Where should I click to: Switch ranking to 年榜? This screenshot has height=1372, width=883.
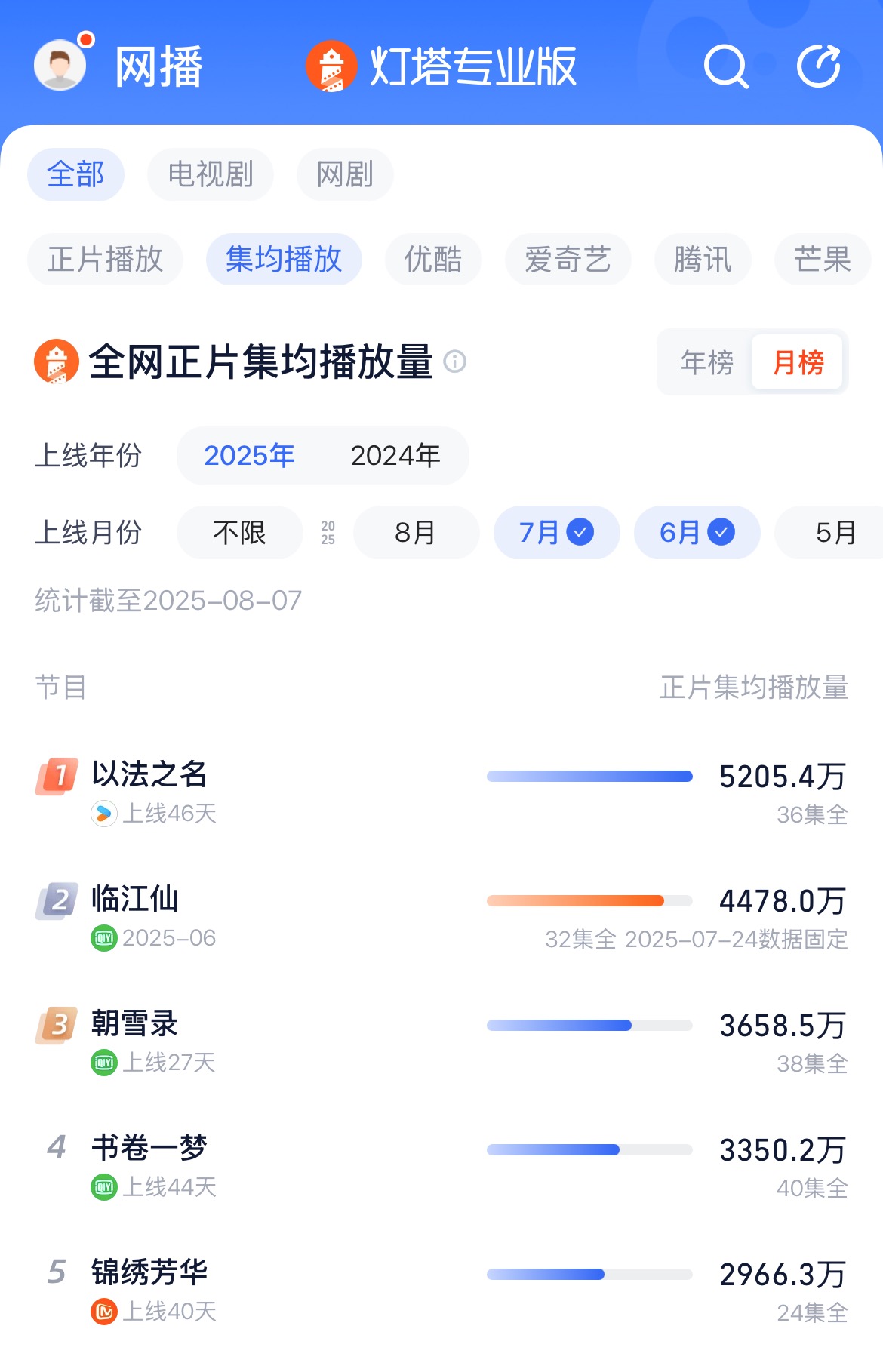706,363
